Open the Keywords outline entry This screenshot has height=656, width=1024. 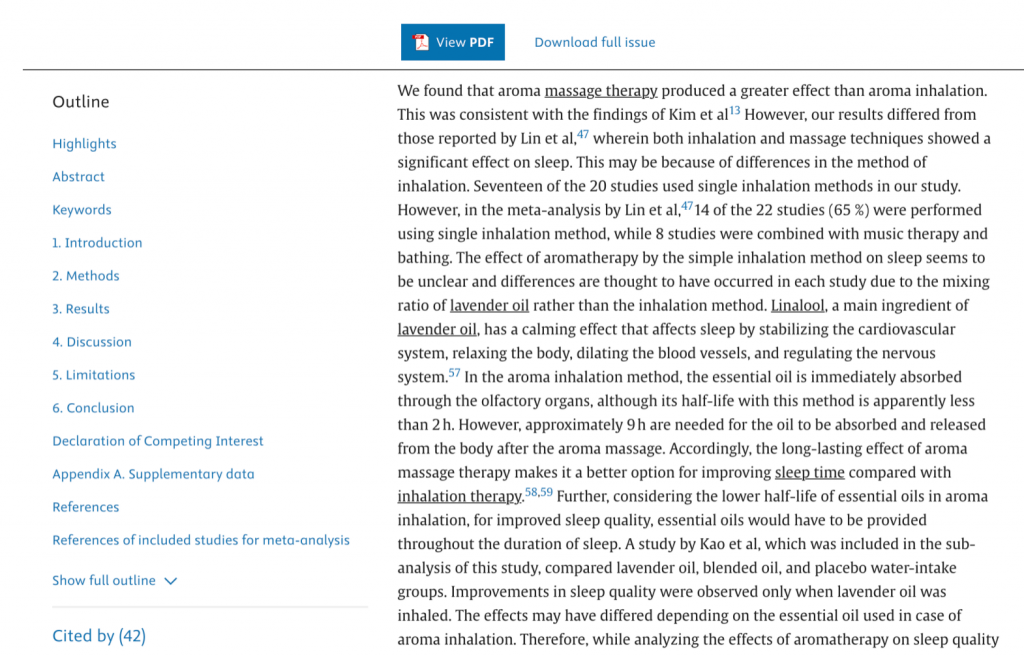(82, 210)
